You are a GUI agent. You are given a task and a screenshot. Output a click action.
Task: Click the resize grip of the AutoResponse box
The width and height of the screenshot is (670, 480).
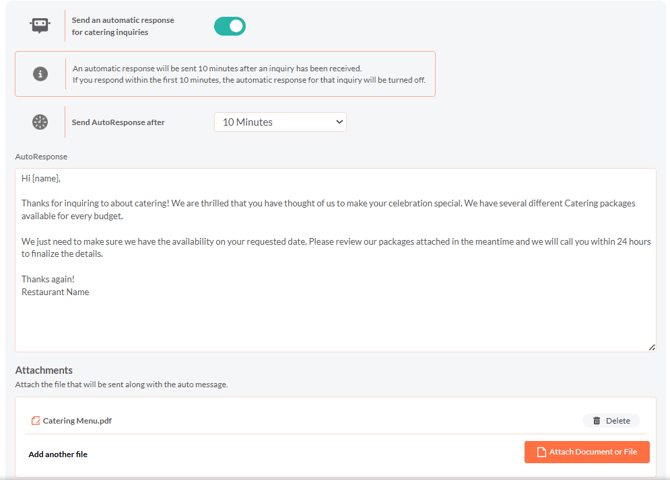[x=652, y=346]
